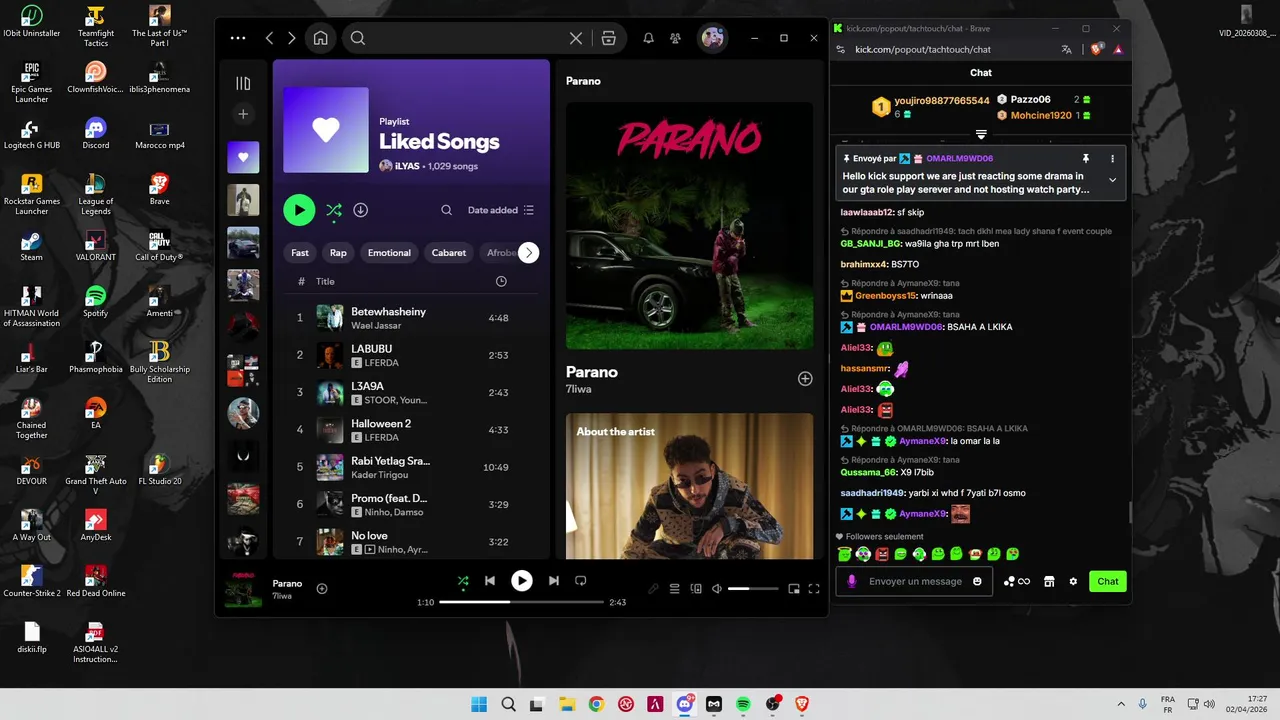This screenshot has width=1280, height=720.
Task: Create new playlist with plus icon
Action: pyautogui.click(x=243, y=114)
